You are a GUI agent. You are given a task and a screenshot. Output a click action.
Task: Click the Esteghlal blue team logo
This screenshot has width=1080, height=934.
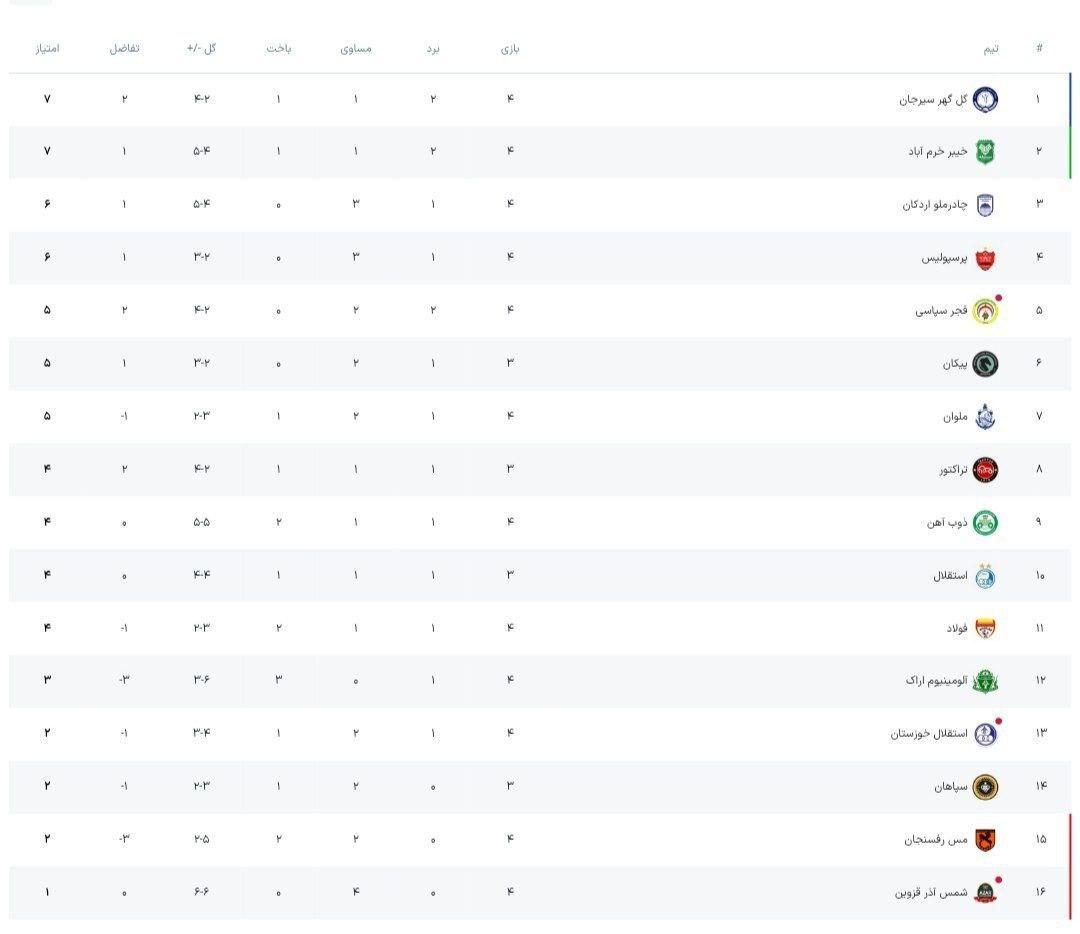[985, 576]
